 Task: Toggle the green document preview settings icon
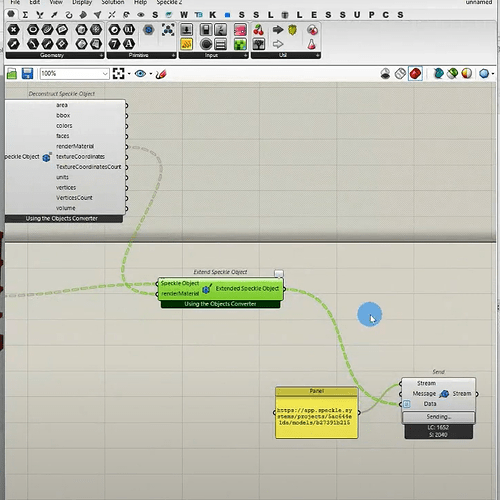[452, 74]
